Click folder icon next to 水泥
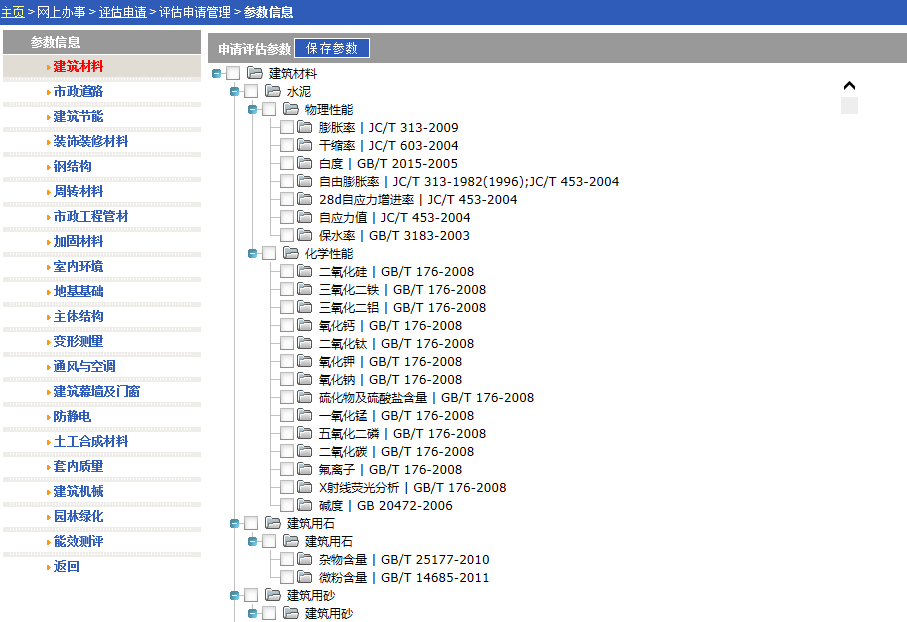 [x=273, y=91]
